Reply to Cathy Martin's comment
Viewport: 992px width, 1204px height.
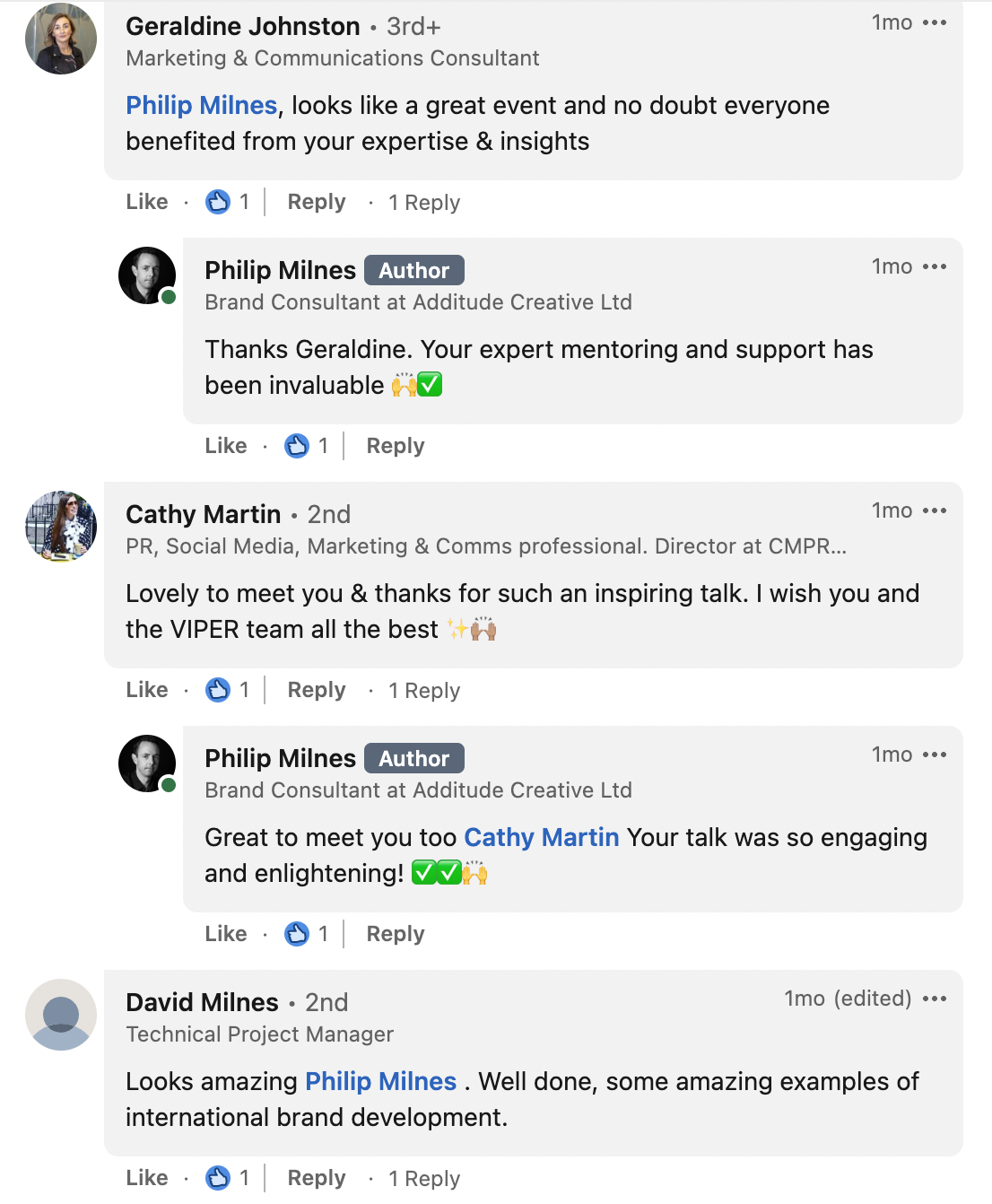[x=316, y=690]
